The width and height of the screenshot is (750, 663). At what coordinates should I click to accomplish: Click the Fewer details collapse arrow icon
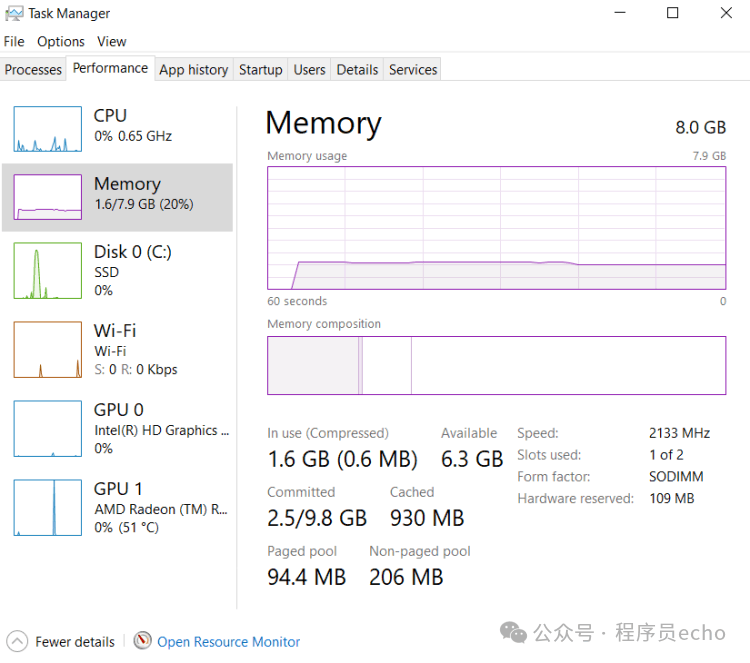17,641
